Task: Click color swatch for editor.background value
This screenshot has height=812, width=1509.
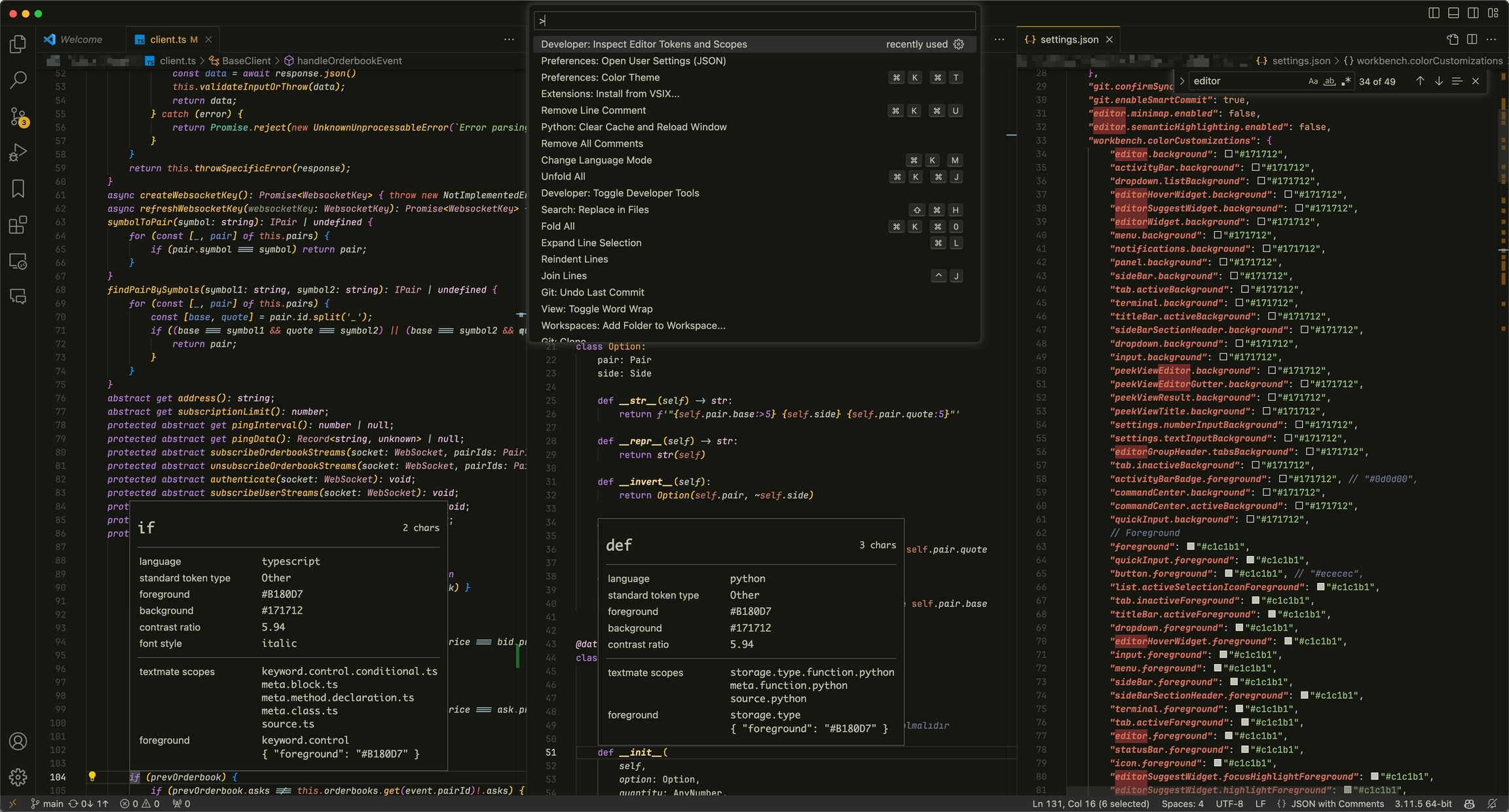Action: 1229,155
